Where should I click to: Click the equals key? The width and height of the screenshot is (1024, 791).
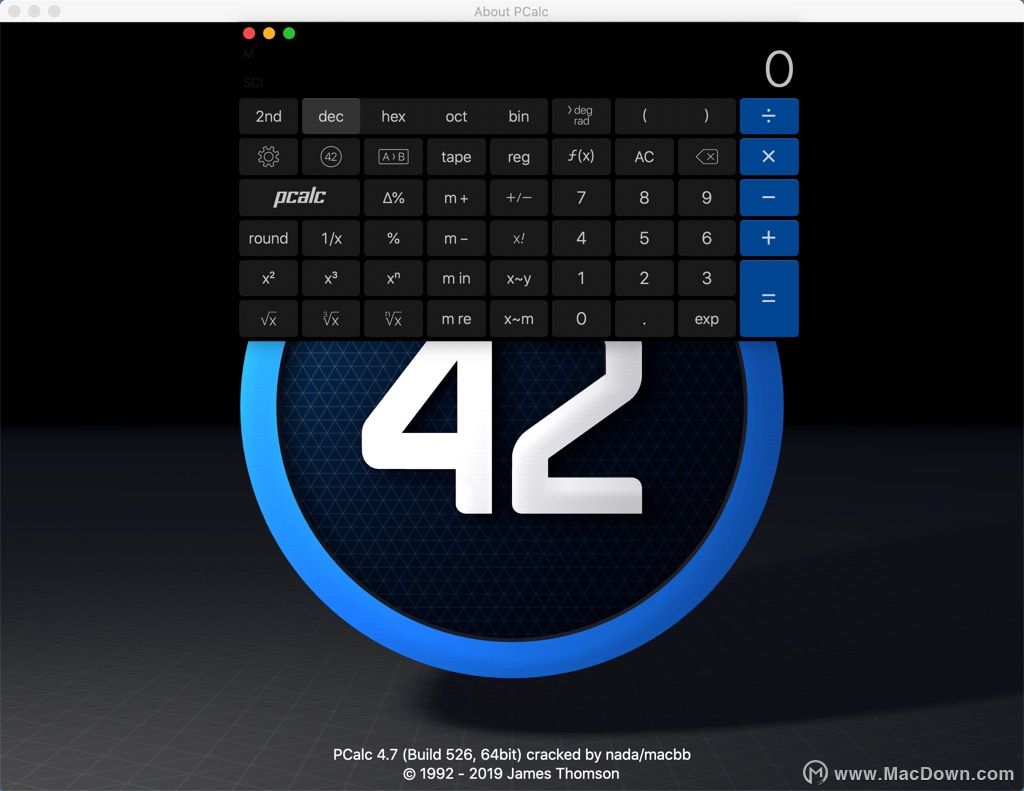(769, 299)
